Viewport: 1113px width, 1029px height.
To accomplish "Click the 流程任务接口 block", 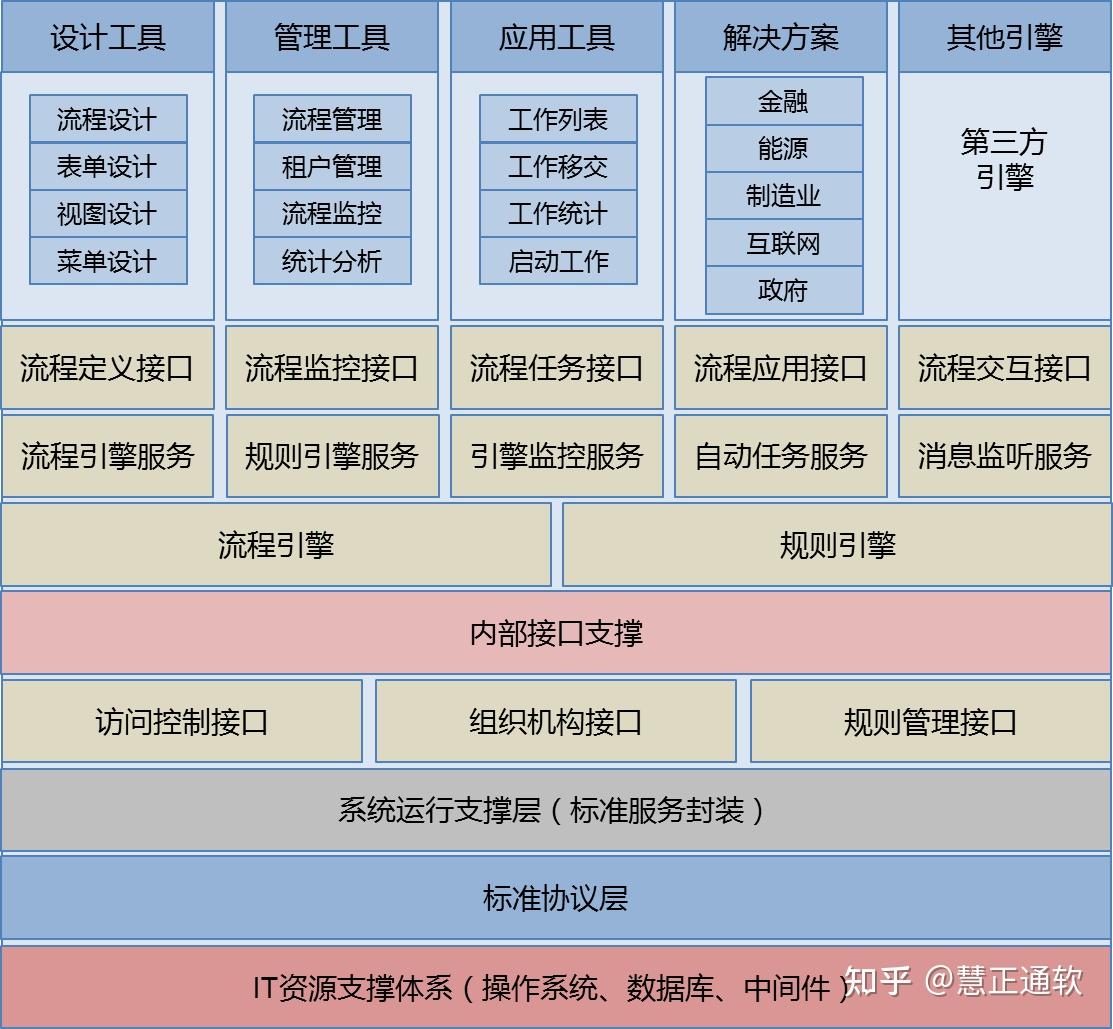I will tap(556, 368).
